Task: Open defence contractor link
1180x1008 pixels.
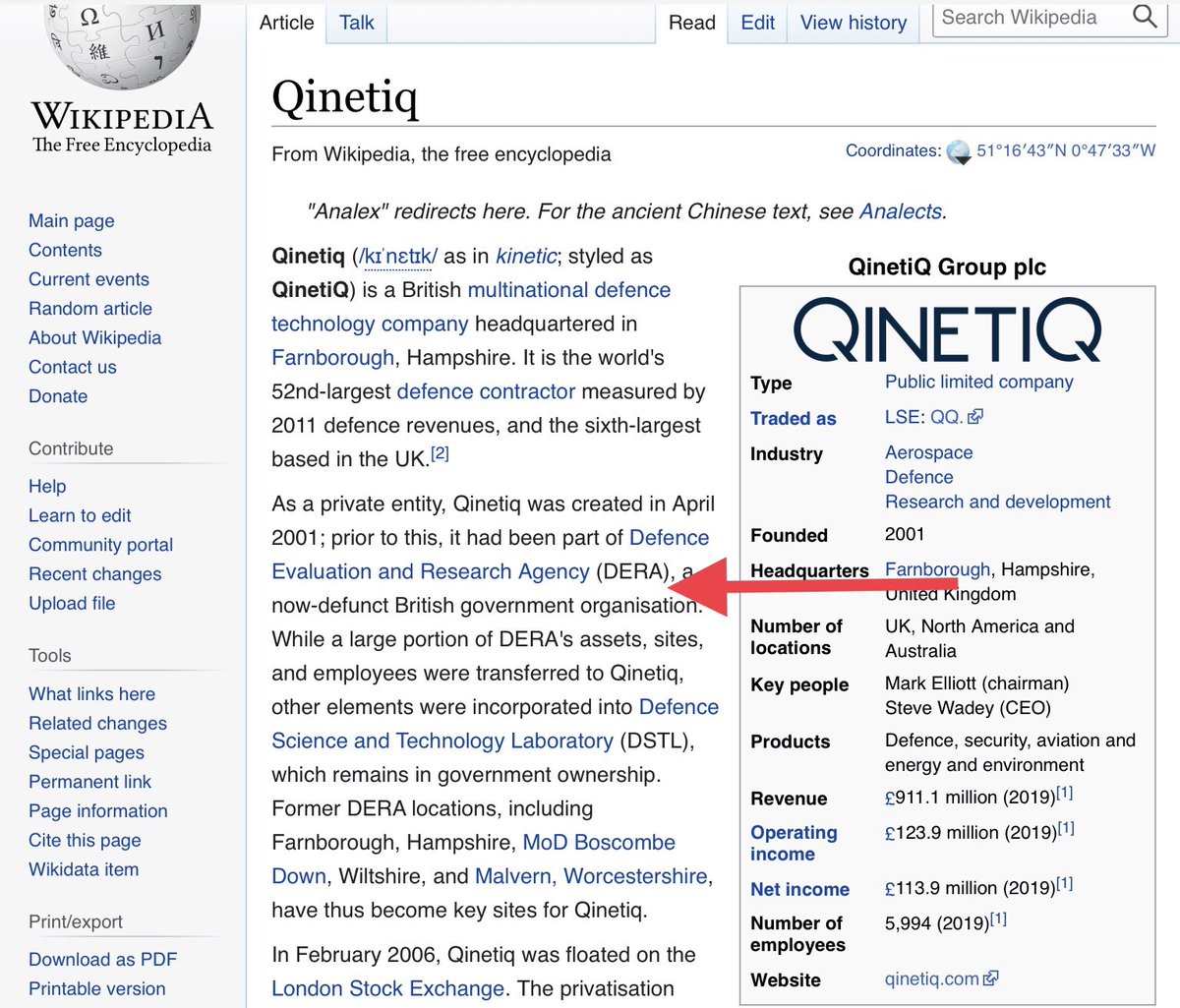Action: point(486,391)
